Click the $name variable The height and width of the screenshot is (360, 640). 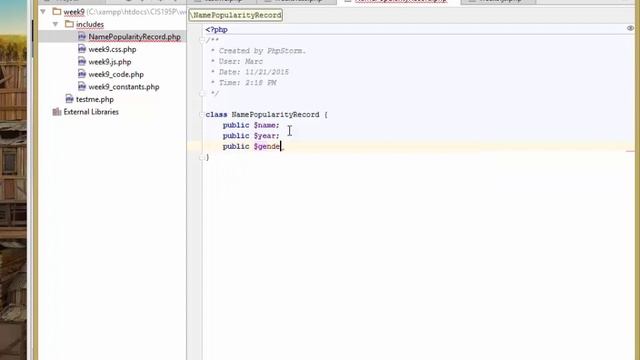(264, 125)
